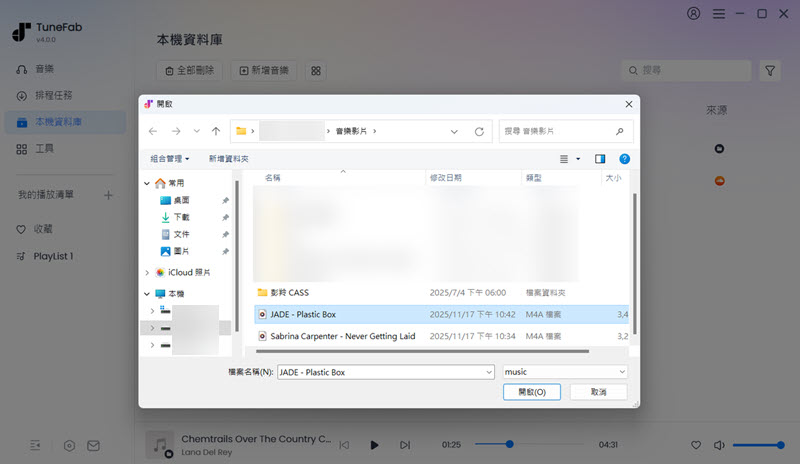Open the TuneFab hamburger menu
The image size is (800, 464).
tap(719, 14)
